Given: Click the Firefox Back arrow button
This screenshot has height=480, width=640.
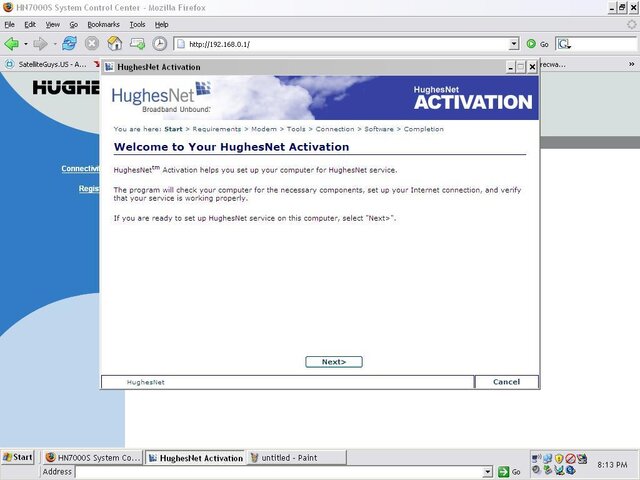Looking at the screenshot, I should click(x=11, y=44).
